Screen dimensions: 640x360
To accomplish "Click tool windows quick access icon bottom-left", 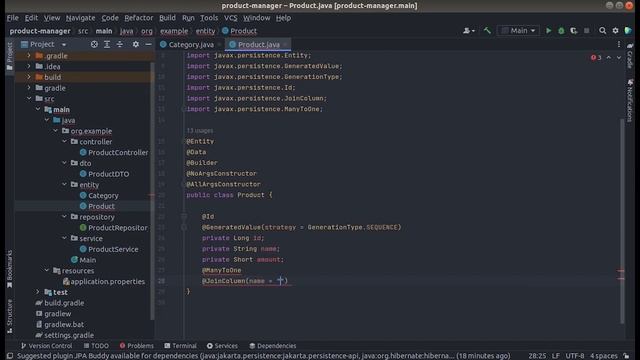I will click(x=10, y=356).
